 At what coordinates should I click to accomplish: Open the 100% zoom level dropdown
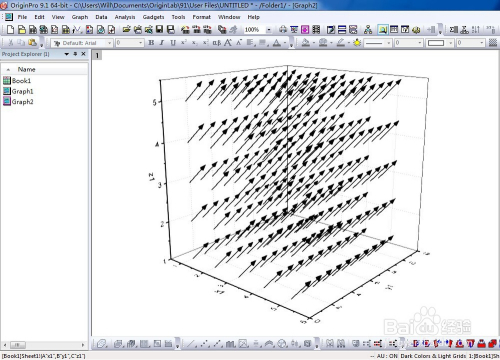pyautogui.click(x=269, y=30)
